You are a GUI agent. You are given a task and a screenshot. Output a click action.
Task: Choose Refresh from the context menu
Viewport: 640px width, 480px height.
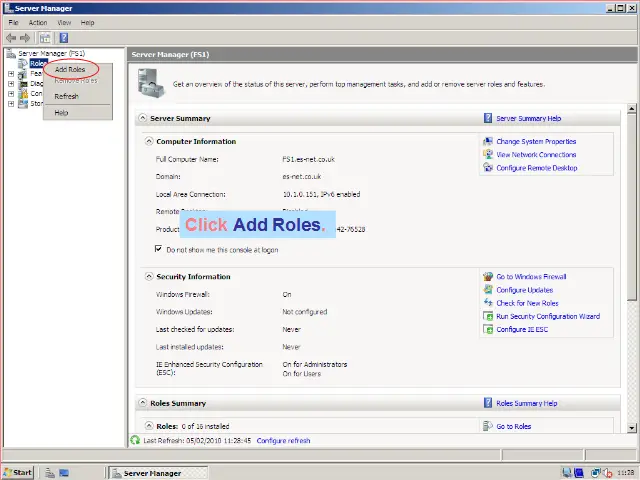click(67, 96)
